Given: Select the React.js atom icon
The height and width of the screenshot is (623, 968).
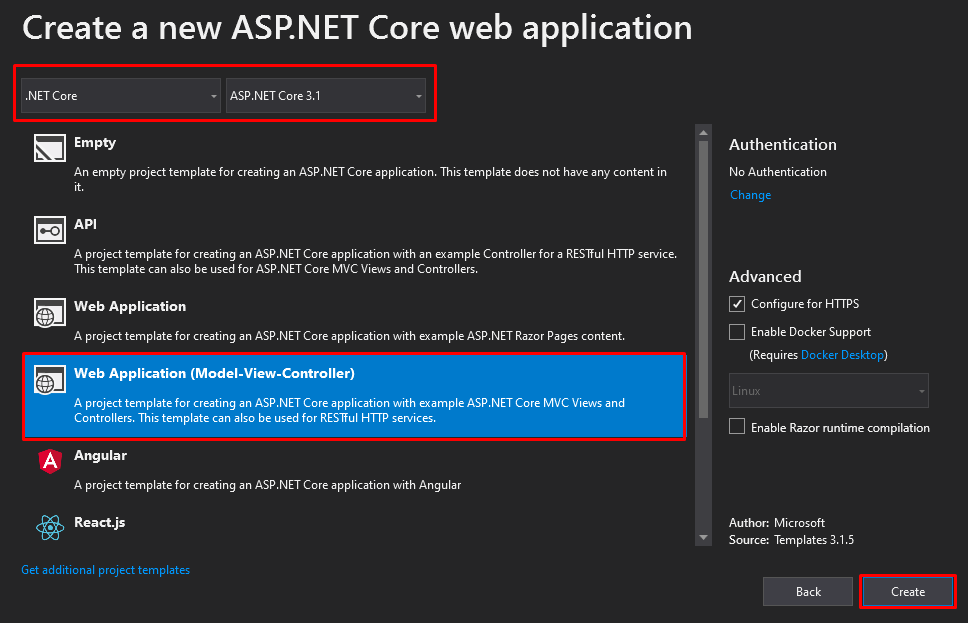Looking at the screenshot, I should coord(50,528).
